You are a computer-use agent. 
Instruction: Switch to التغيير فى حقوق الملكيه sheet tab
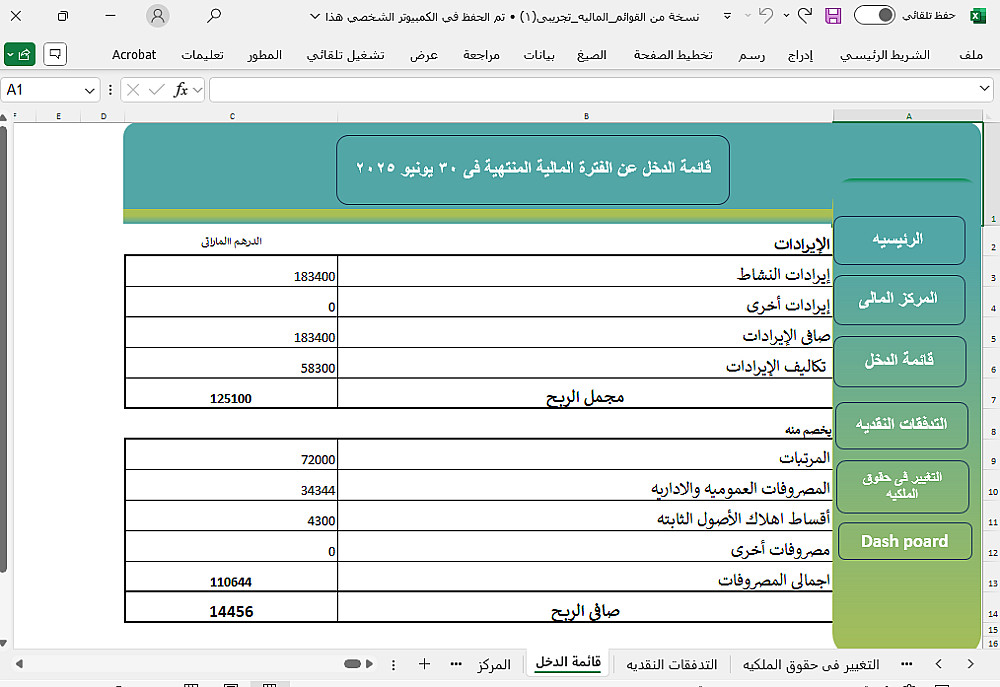(811, 665)
